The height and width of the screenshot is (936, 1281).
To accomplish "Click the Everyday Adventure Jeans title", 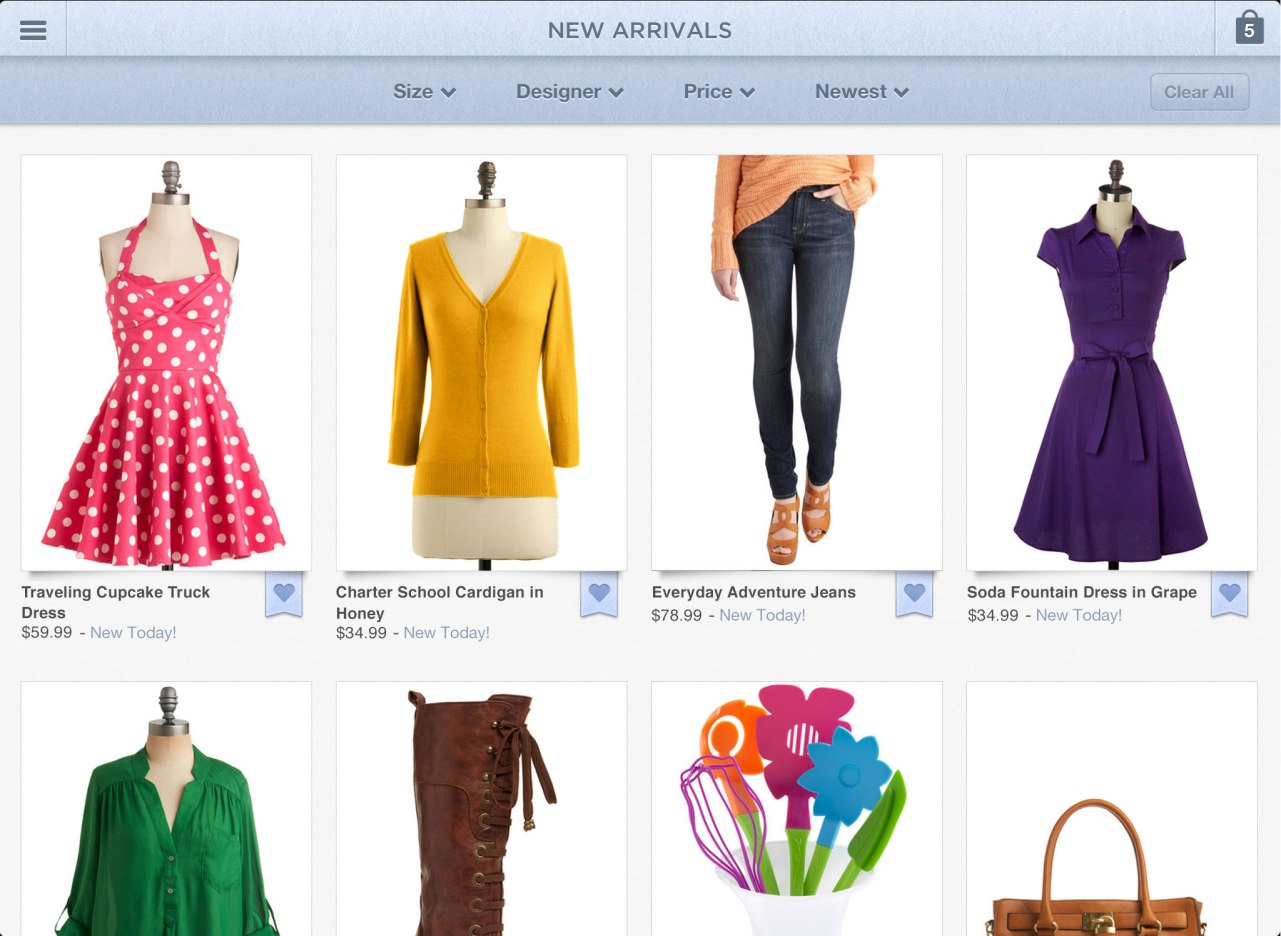I will (753, 592).
